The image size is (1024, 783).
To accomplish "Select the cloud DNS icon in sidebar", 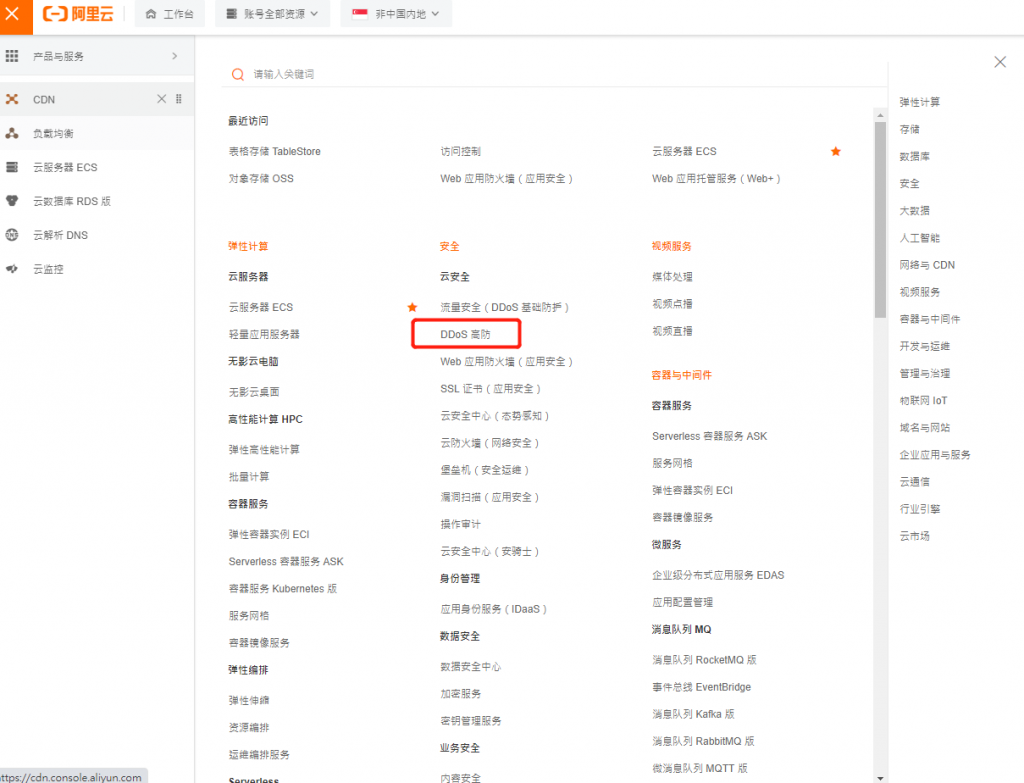I will point(12,235).
